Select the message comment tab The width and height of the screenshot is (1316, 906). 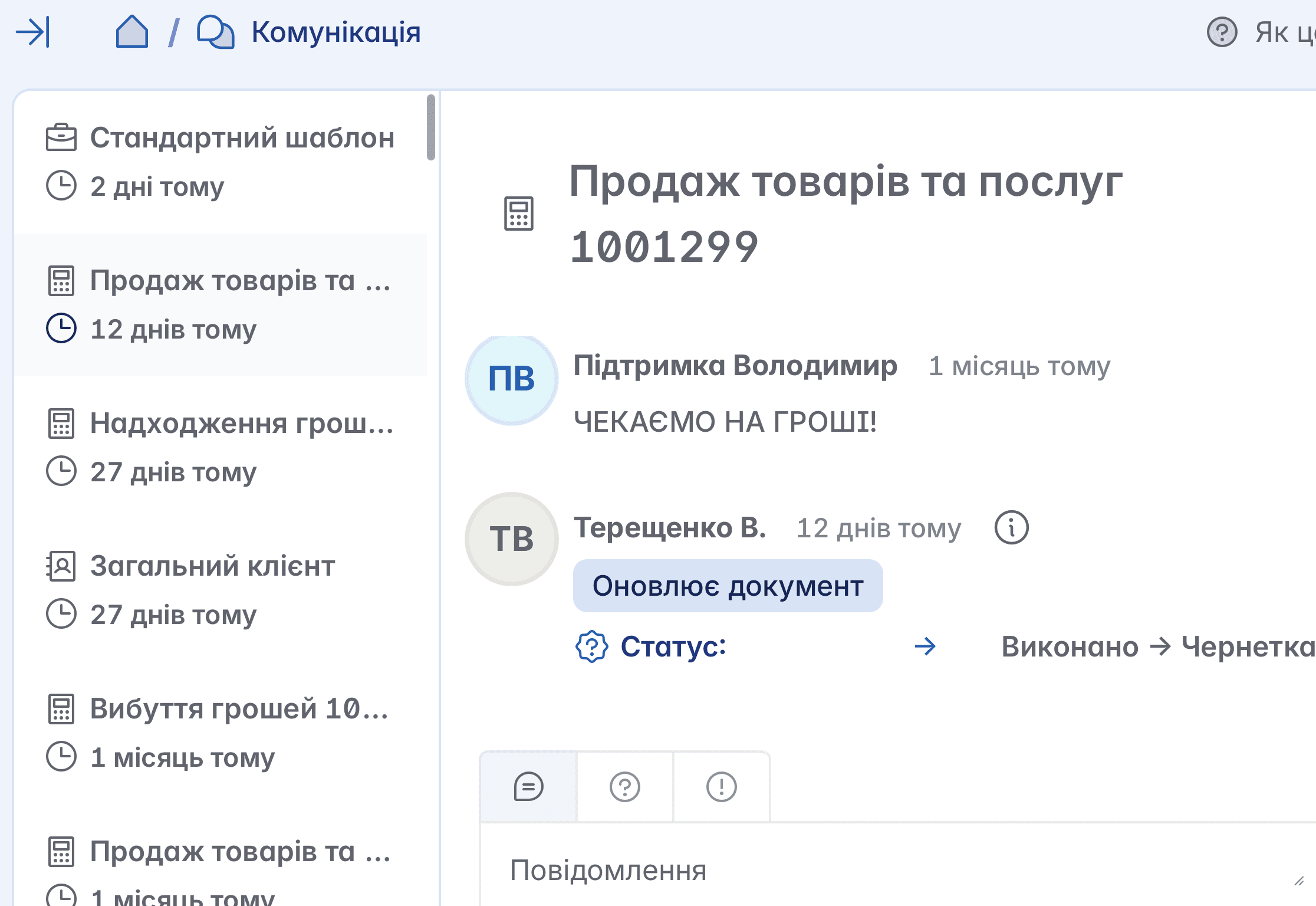click(x=528, y=786)
